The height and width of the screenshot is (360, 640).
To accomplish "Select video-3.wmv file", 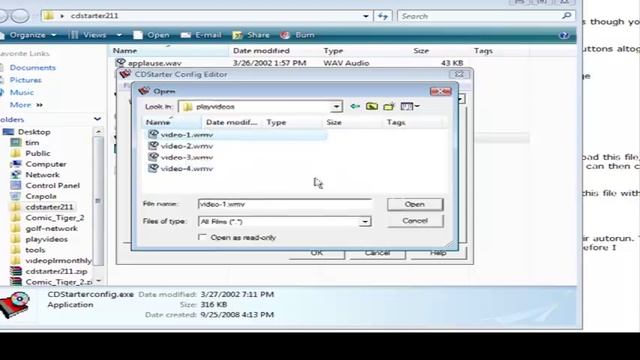I will [187, 158].
